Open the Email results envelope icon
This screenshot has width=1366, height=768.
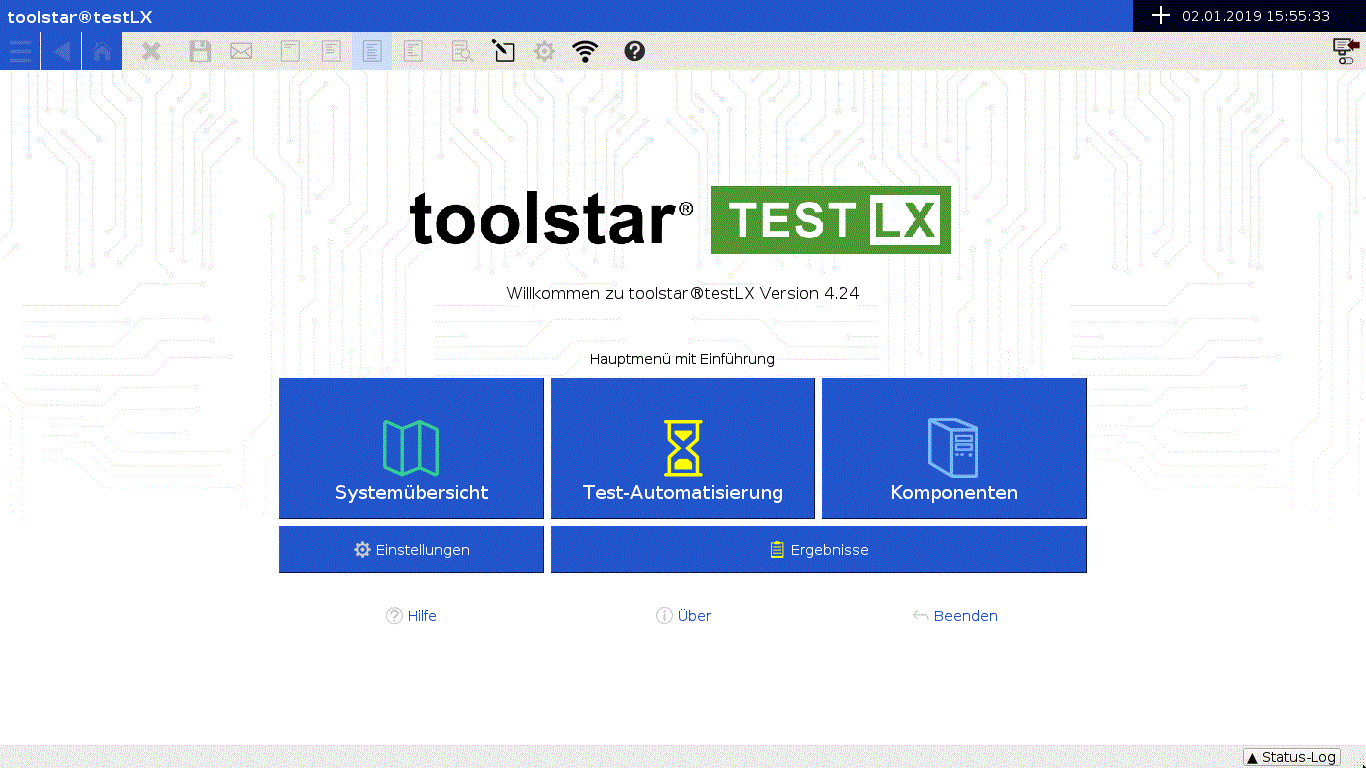[x=240, y=51]
